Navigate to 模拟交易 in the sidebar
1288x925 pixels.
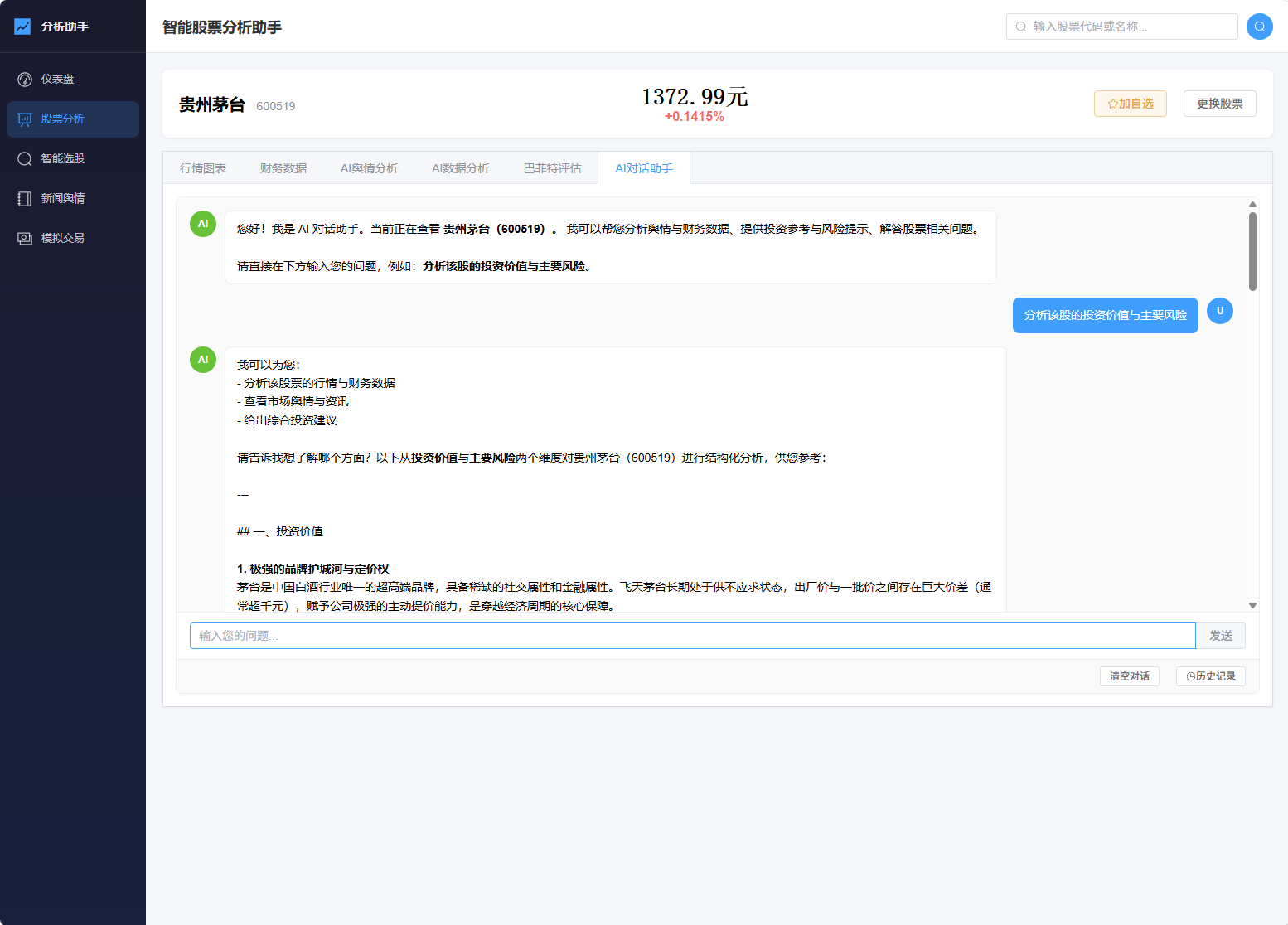coord(73,239)
